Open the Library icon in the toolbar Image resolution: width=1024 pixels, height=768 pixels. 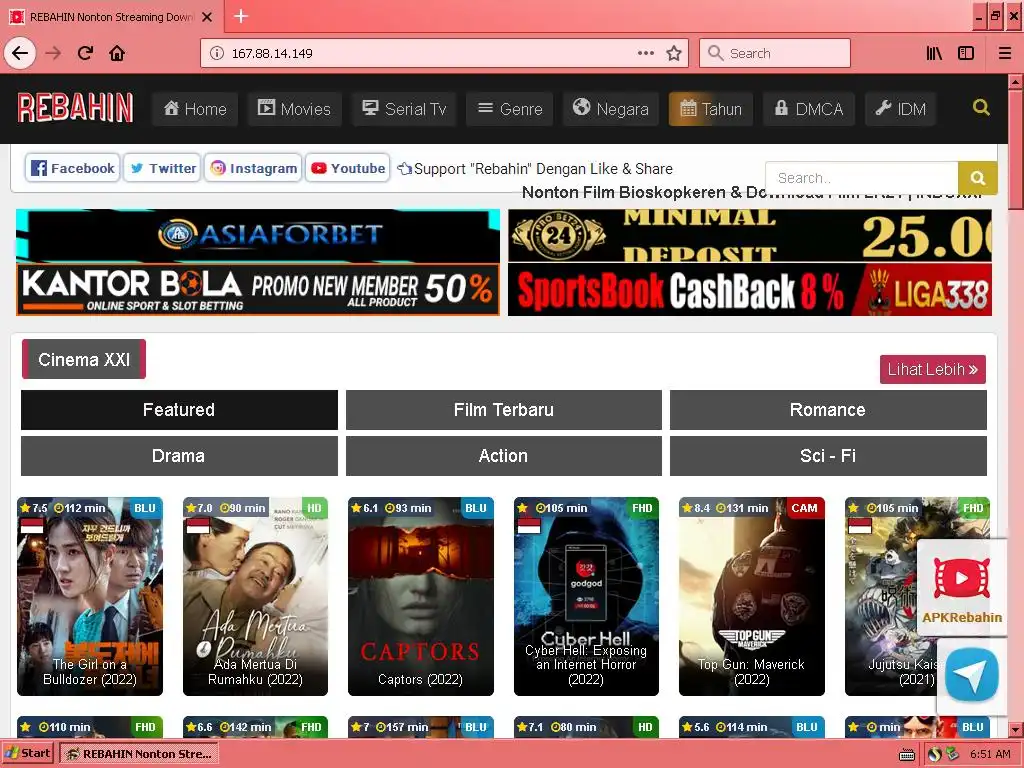point(934,54)
